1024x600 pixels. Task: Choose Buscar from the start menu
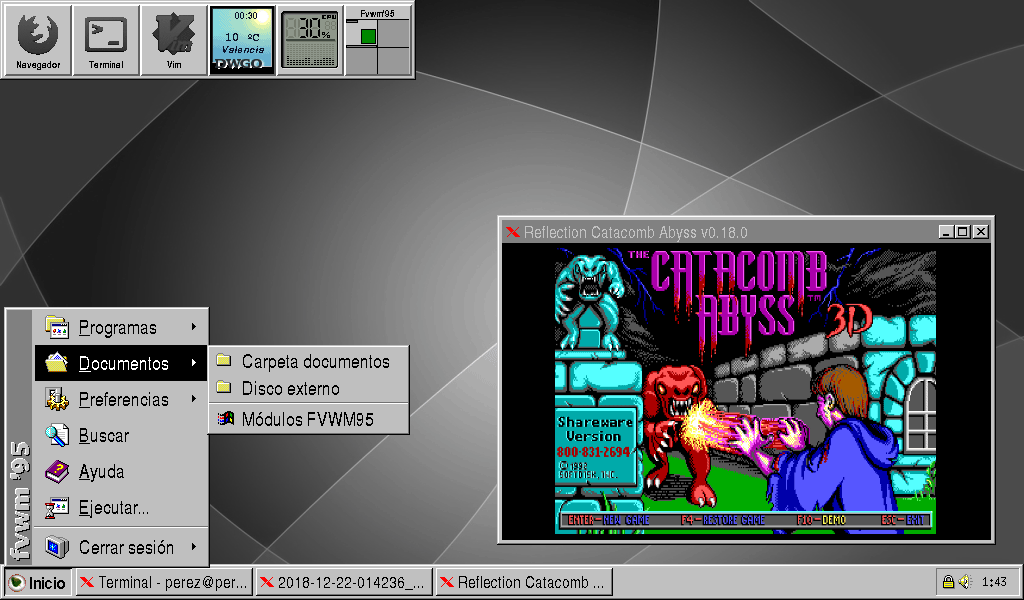[121, 435]
